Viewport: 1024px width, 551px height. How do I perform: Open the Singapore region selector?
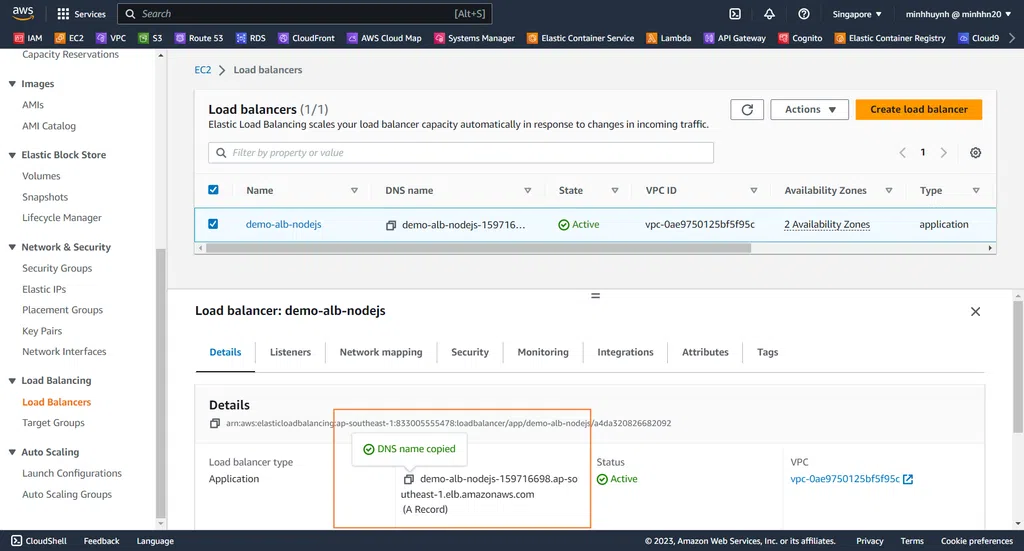857,14
